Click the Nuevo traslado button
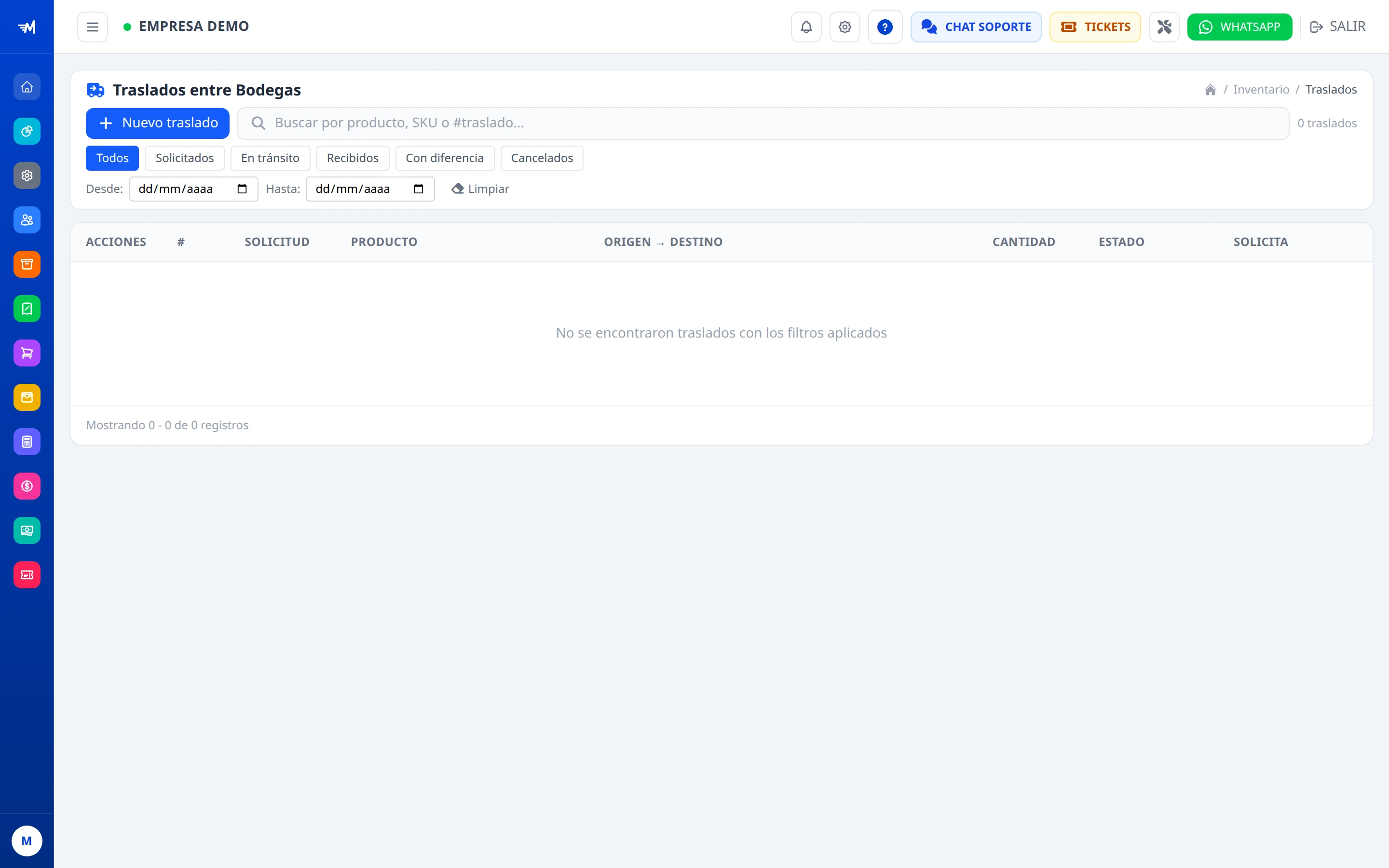The image size is (1389, 868). tap(158, 123)
